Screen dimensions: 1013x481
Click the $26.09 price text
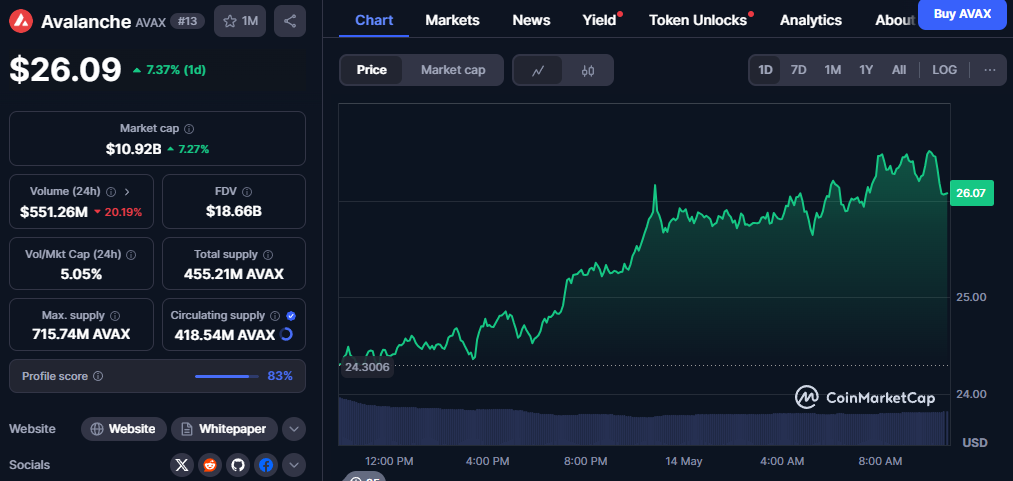click(x=65, y=70)
